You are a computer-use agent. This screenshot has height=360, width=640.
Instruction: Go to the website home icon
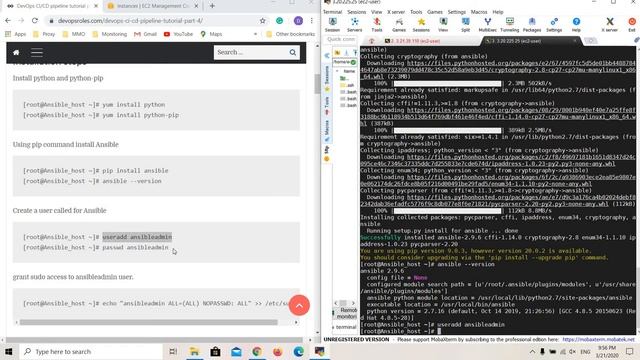[x=16, y=52]
